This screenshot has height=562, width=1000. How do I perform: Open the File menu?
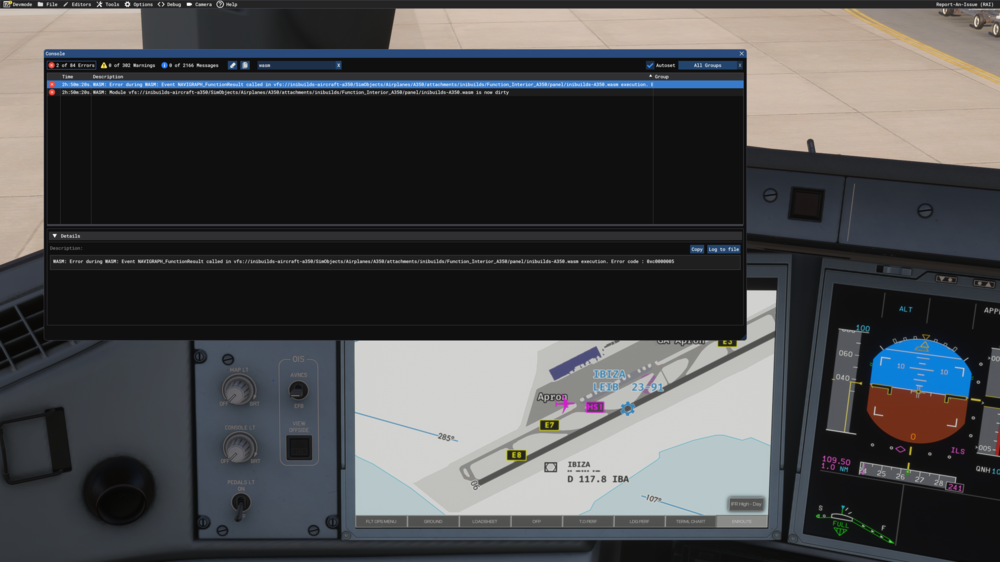pos(48,4)
